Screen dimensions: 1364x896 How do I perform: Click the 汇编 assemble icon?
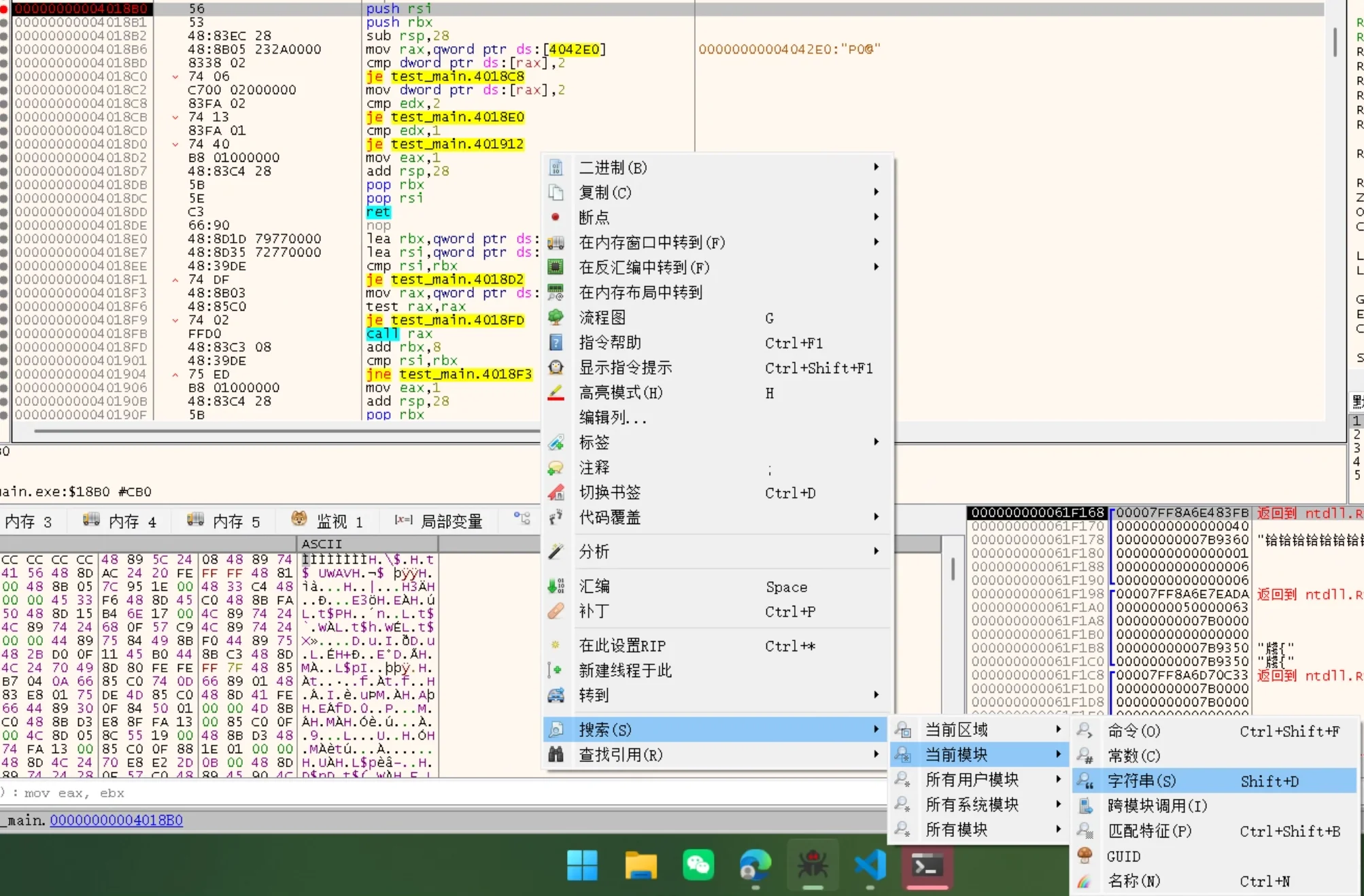click(x=556, y=586)
